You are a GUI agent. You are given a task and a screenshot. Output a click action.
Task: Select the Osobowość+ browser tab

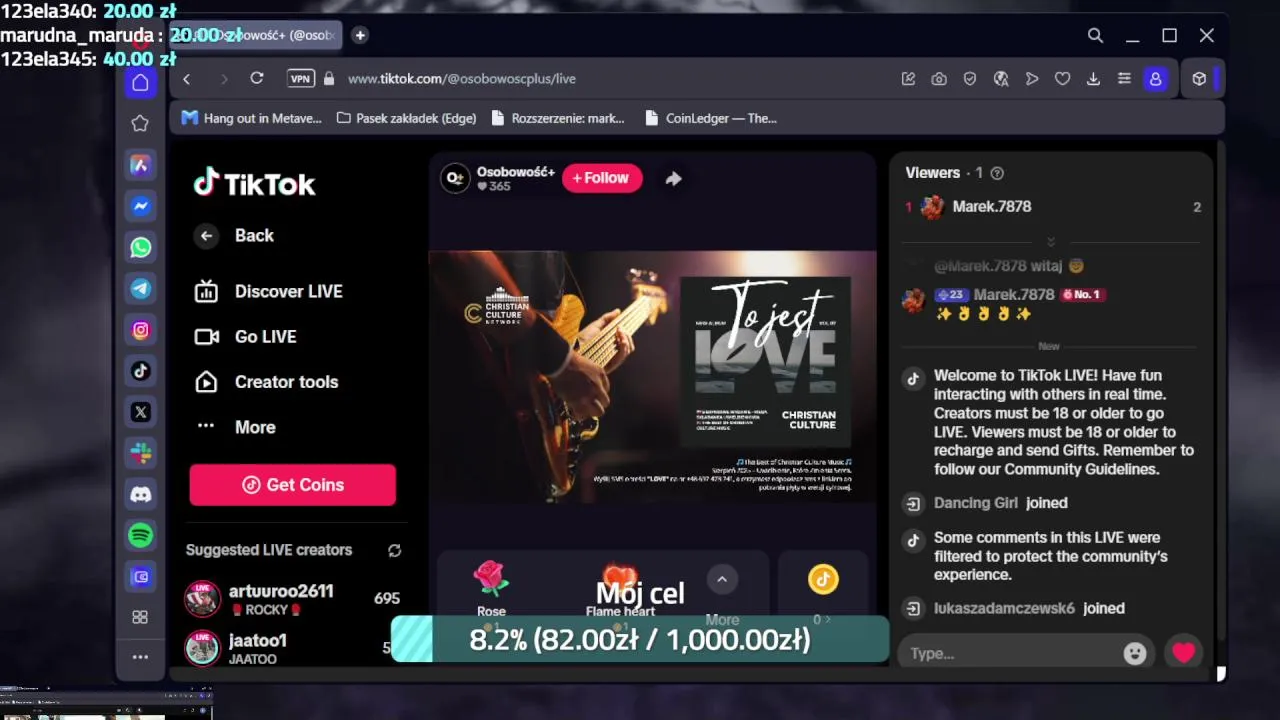(257, 35)
